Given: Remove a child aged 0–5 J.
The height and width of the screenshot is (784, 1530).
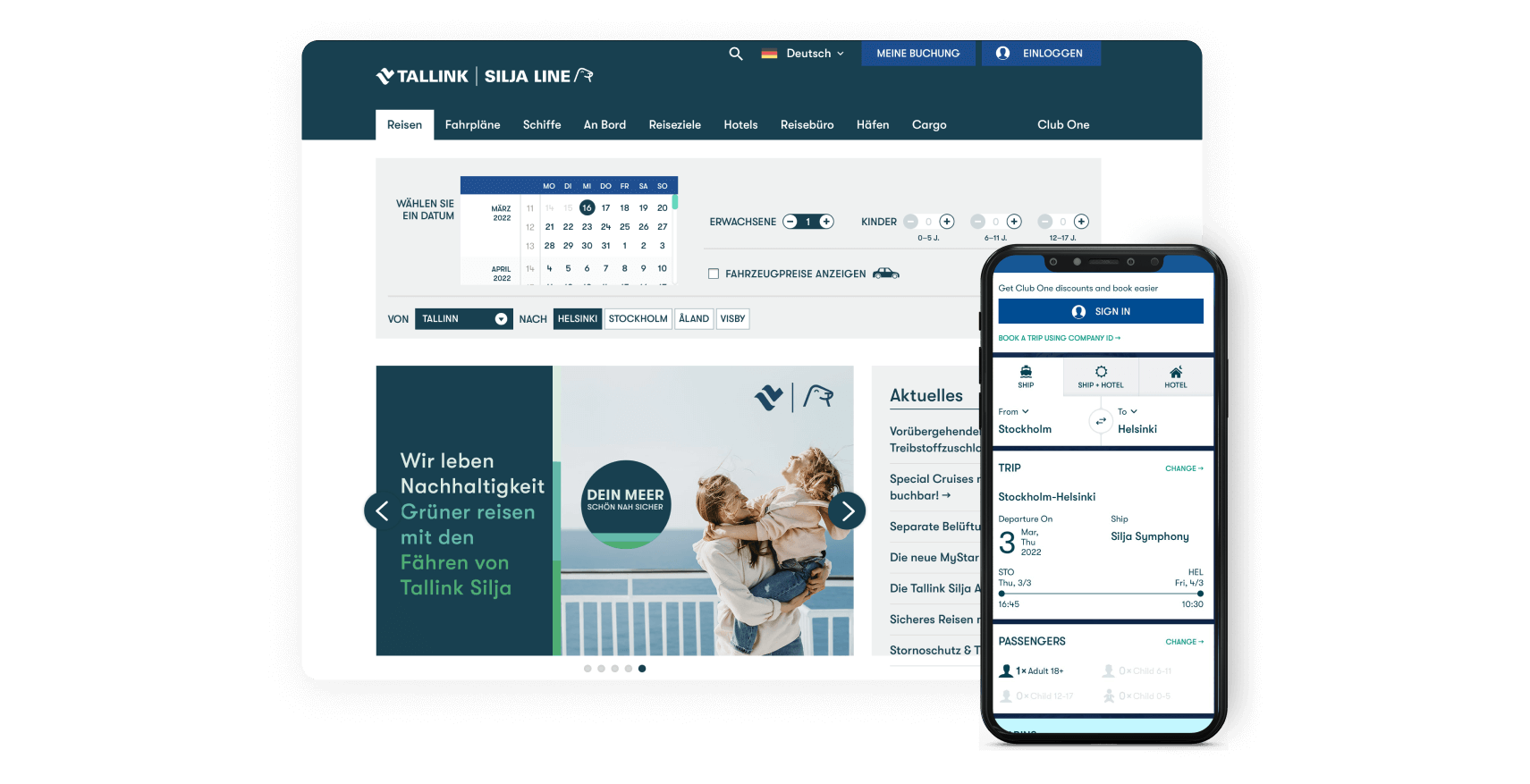Looking at the screenshot, I should coord(910,222).
